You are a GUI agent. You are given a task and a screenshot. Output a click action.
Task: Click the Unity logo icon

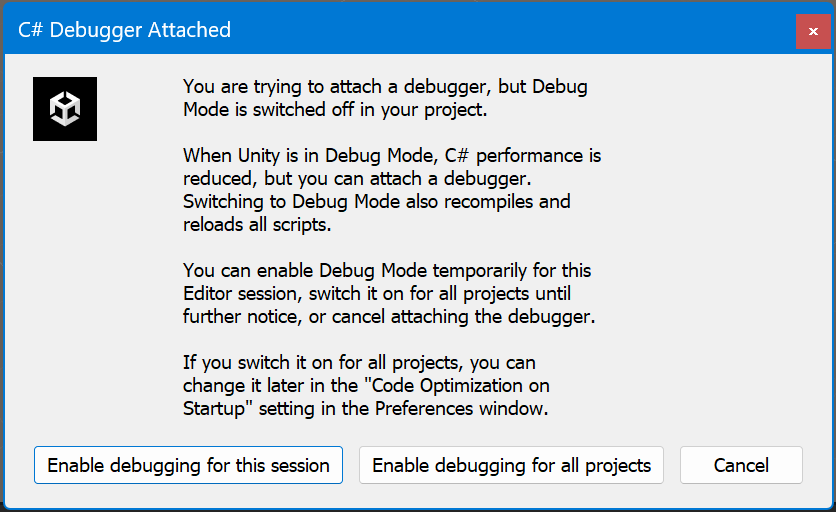point(65,108)
